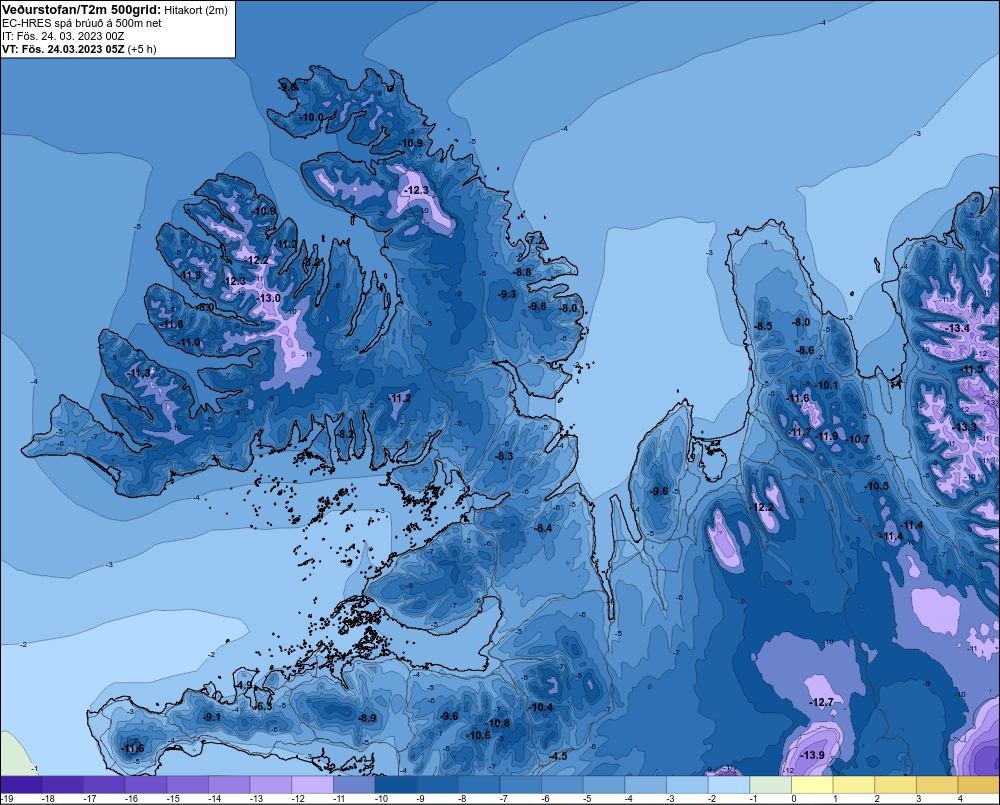
Task: Click the last legend swatch right of 4
Action: pos(978,785)
